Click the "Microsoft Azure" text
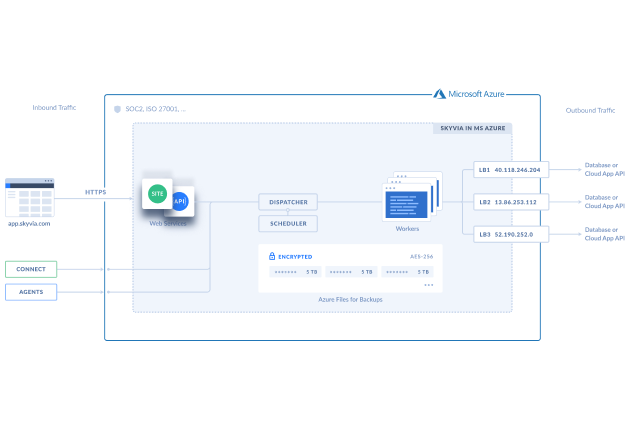The image size is (640, 427). pyautogui.click(x=476, y=94)
